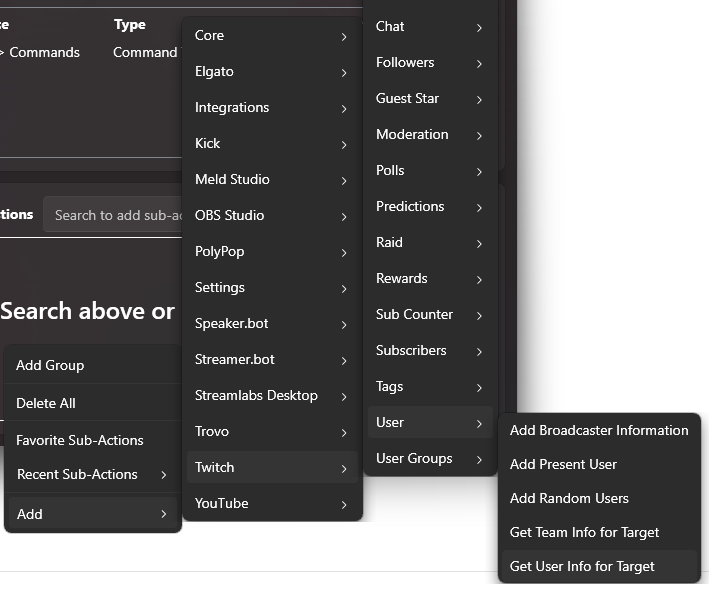Choose Get Team Info for Target
This screenshot has width=709, height=591.
(599, 532)
